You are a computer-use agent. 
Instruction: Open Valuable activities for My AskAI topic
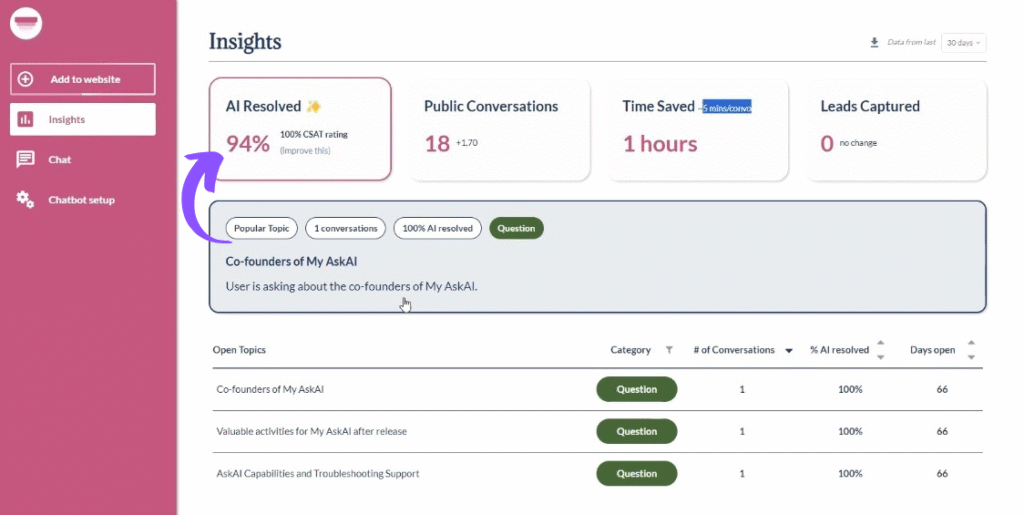312,432
